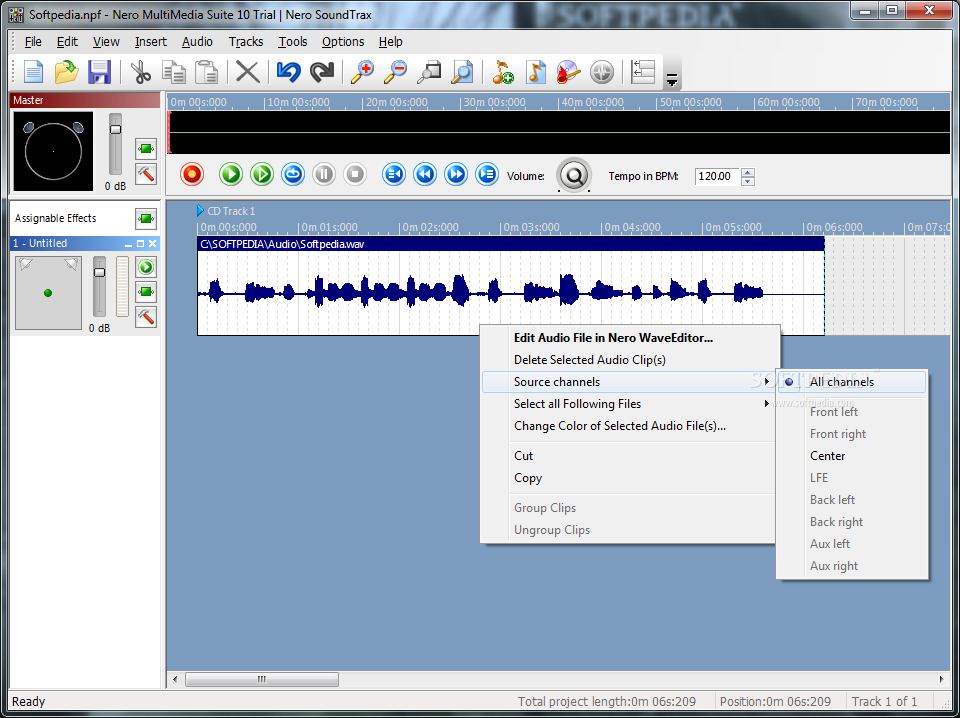Rewind with double-left arrow button
Screen dimensions: 960x718
coord(425,174)
